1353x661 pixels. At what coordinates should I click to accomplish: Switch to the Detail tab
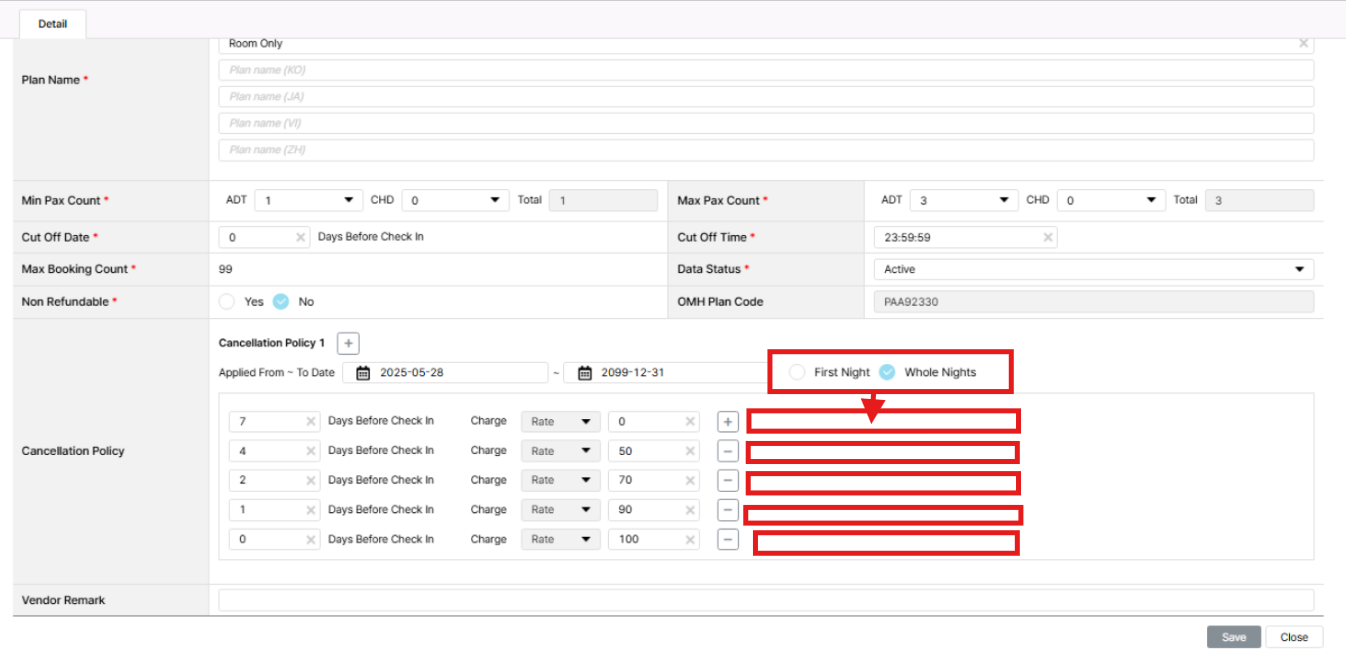click(x=53, y=24)
